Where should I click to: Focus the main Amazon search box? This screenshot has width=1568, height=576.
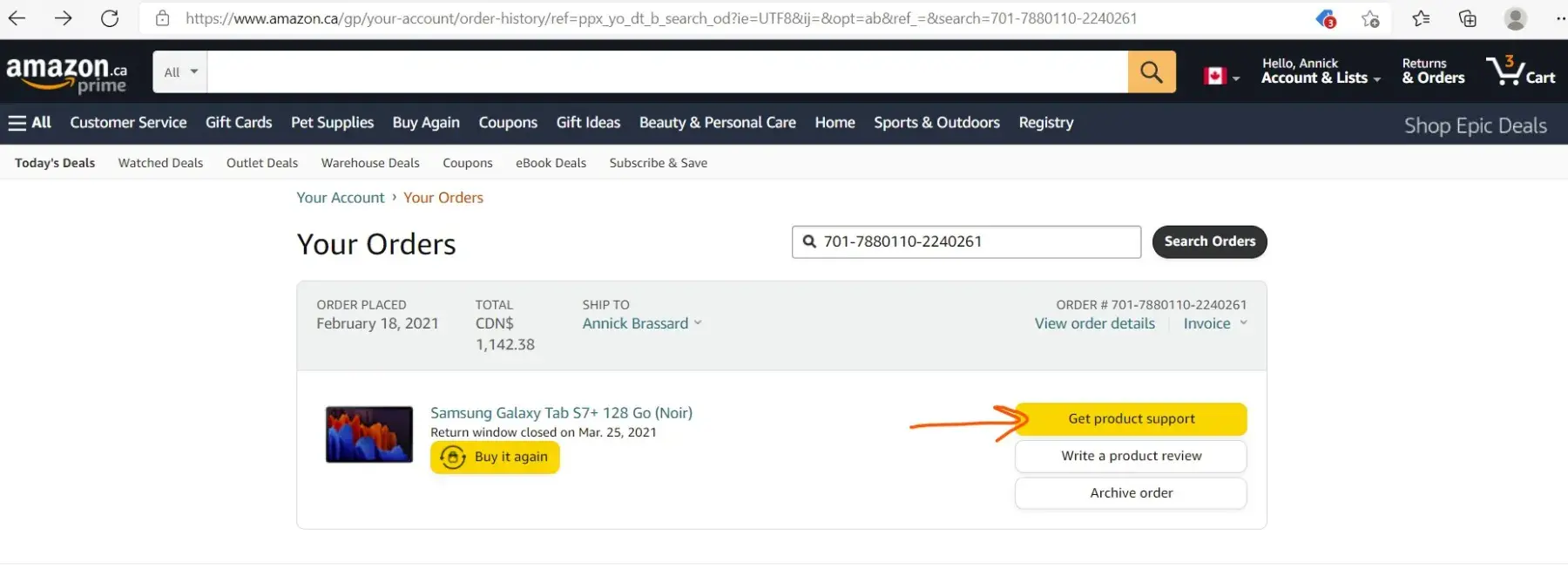point(667,71)
